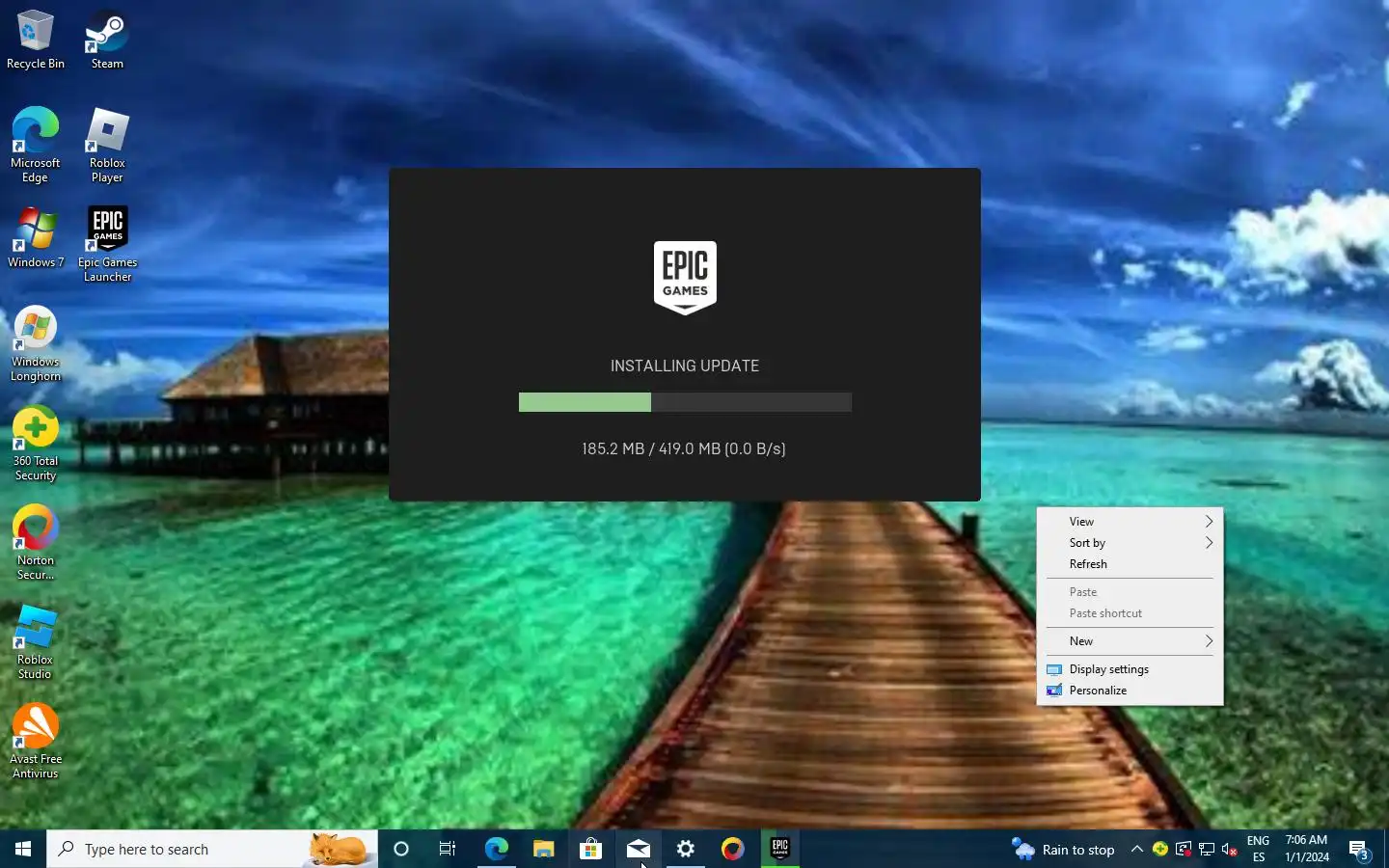The height and width of the screenshot is (868, 1389).
Task: Open the Recycle Bin desktop icon
Action: point(36,40)
